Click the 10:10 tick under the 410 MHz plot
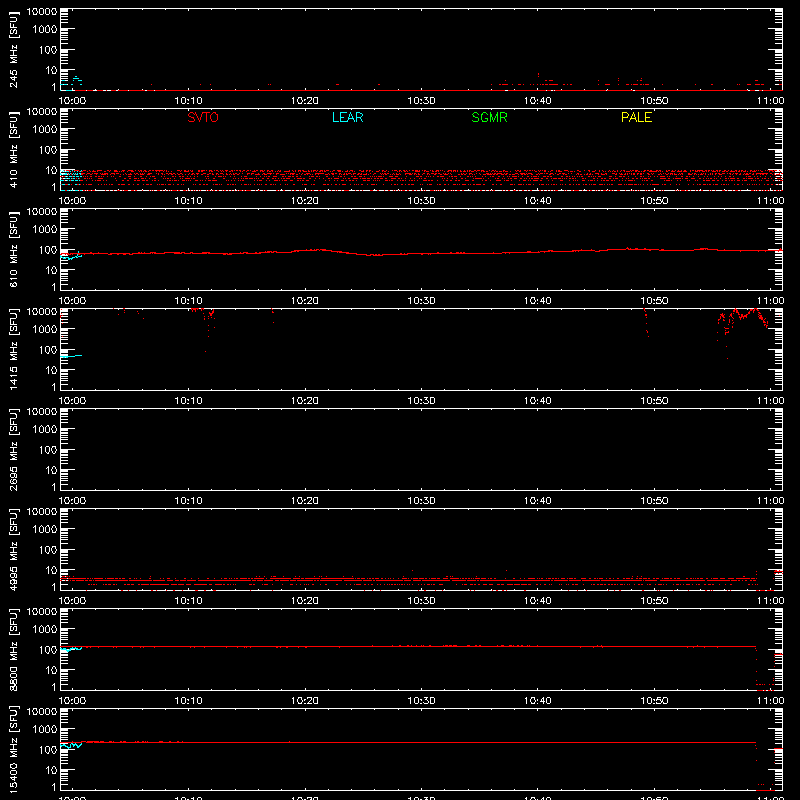The image size is (800, 800). [189, 201]
